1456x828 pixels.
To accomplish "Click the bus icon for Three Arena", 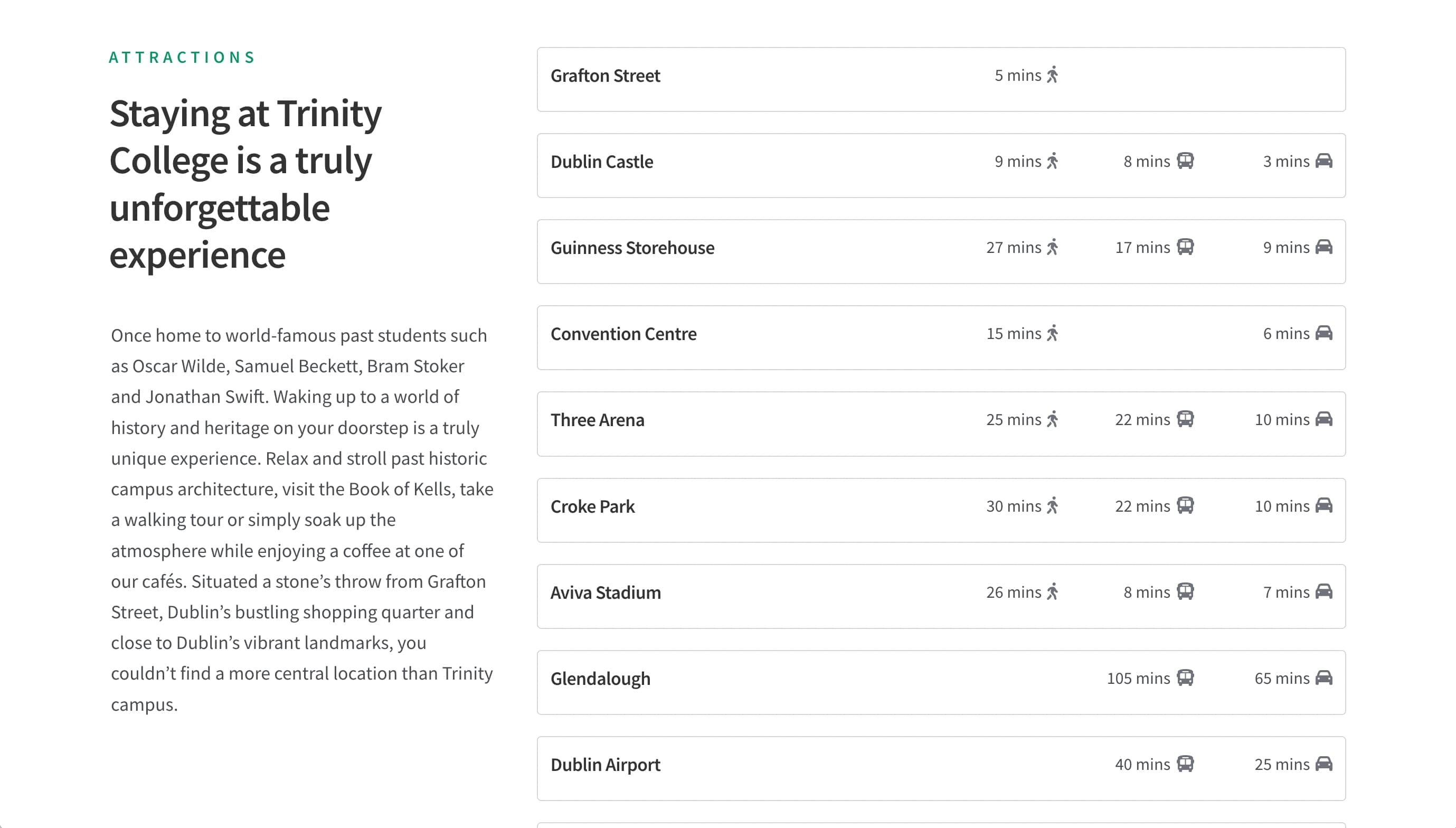I will coord(1185,419).
